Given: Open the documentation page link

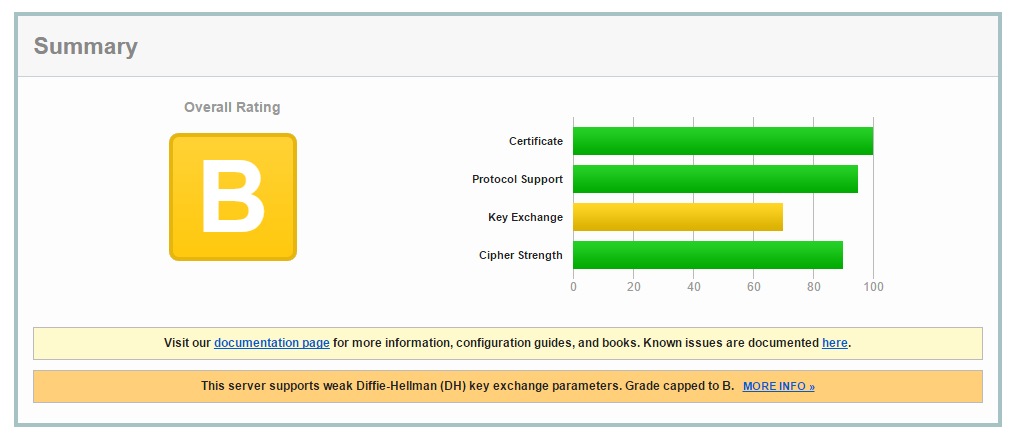Looking at the screenshot, I should click(x=271, y=343).
